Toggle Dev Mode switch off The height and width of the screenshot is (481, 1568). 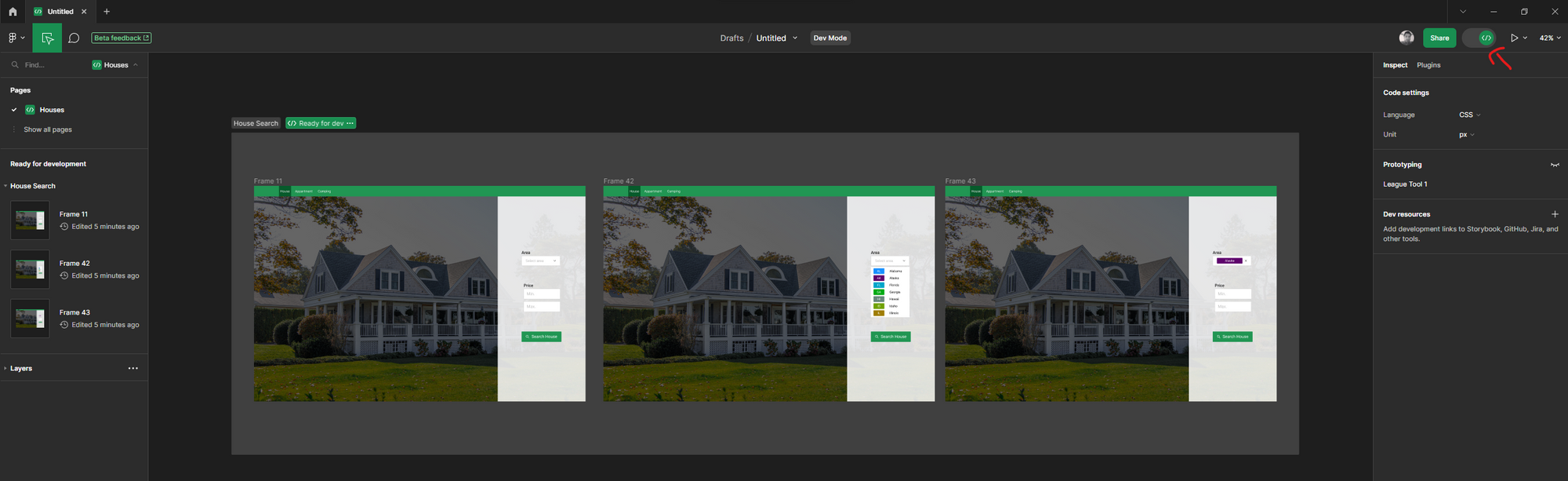pyautogui.click(x=1479, y=38)
